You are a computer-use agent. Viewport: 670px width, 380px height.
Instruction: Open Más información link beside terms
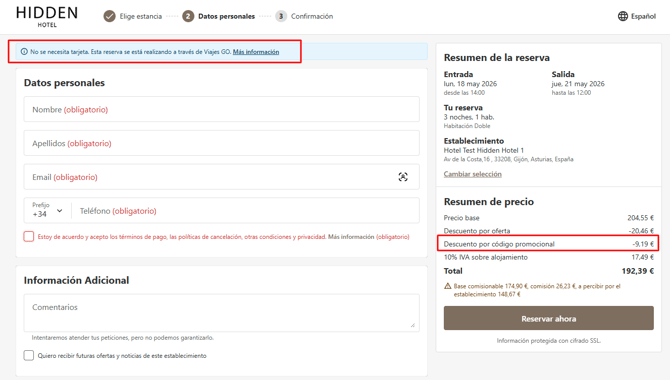coord(351,237)
